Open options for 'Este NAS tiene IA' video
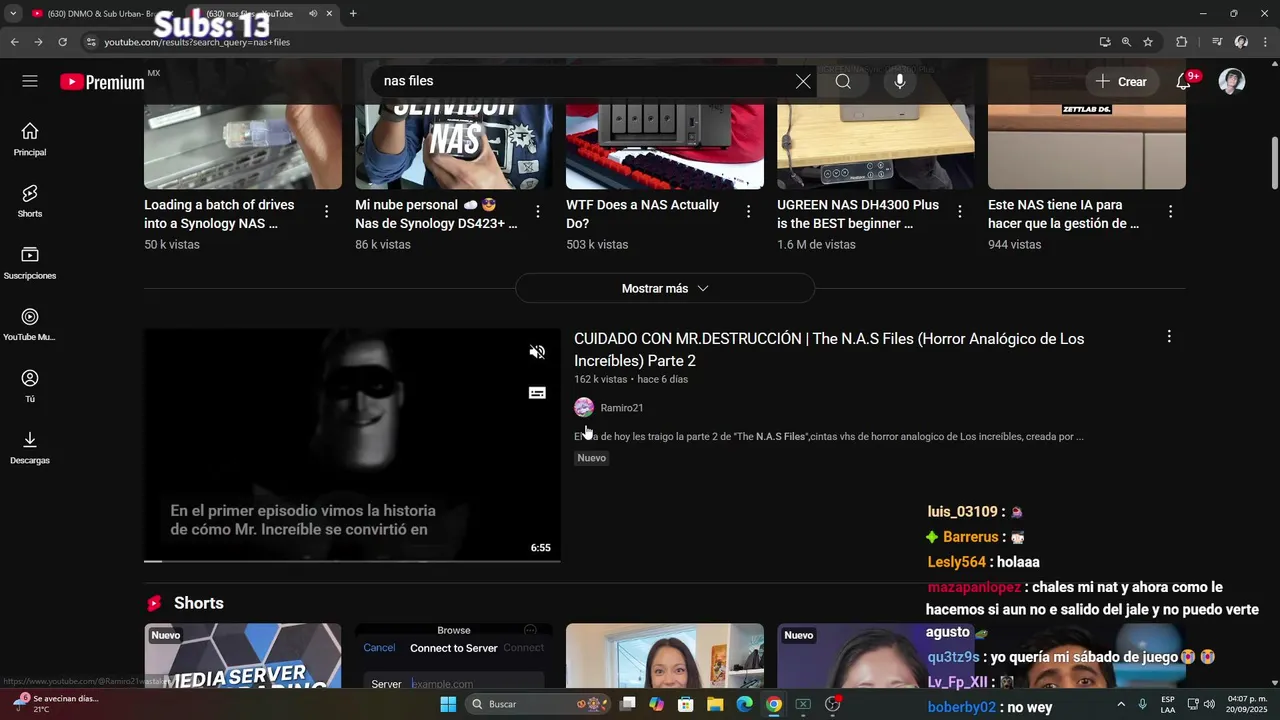 point(1171,211)
